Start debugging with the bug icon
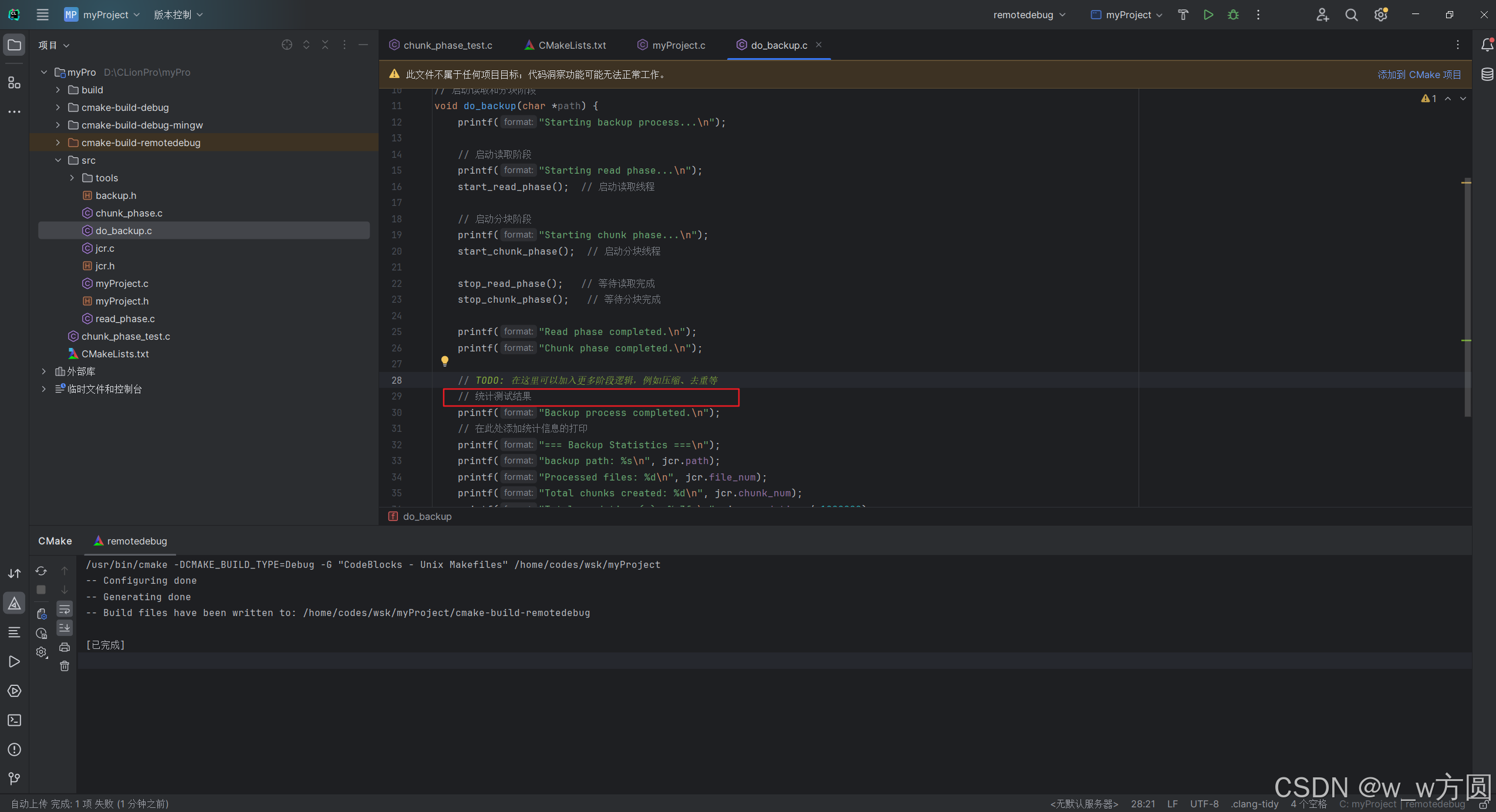Image resolution: width=1496 pixels, height=812 pixels. (x=1233, y=15)
